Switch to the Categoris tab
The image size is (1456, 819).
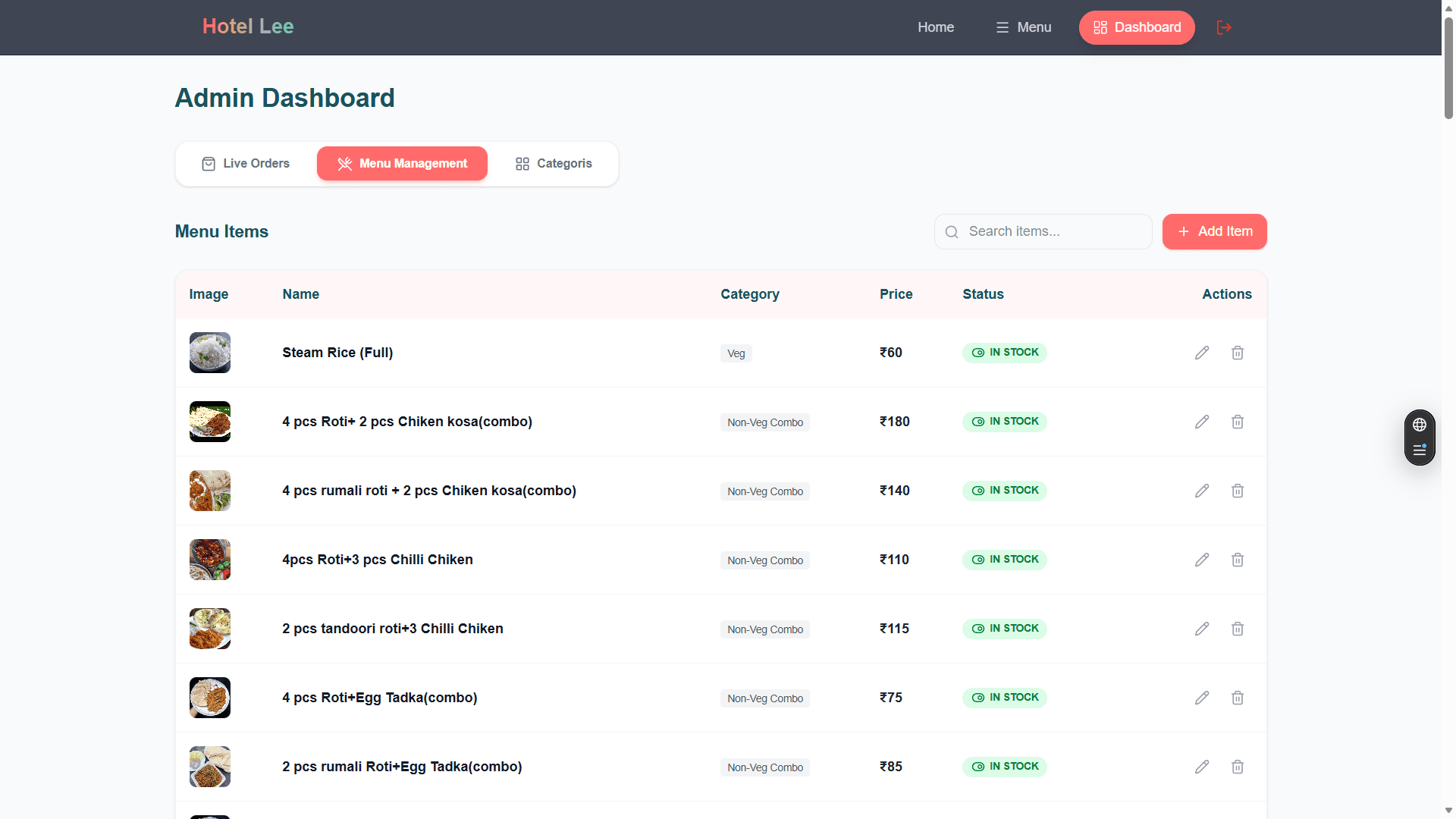pos(554,164)
